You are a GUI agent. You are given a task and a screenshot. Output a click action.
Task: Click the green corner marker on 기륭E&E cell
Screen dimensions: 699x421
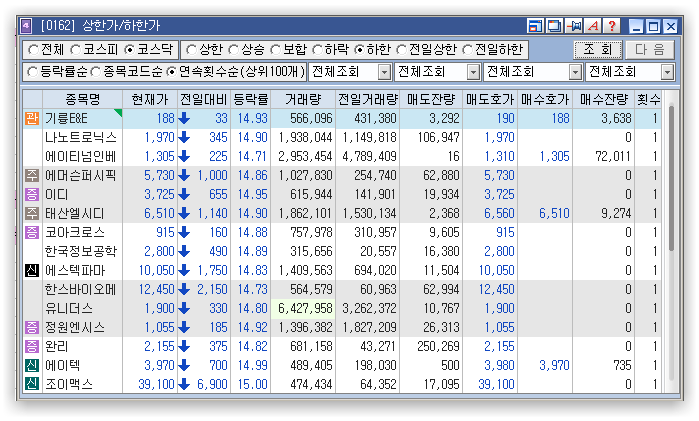coord(119,112)
